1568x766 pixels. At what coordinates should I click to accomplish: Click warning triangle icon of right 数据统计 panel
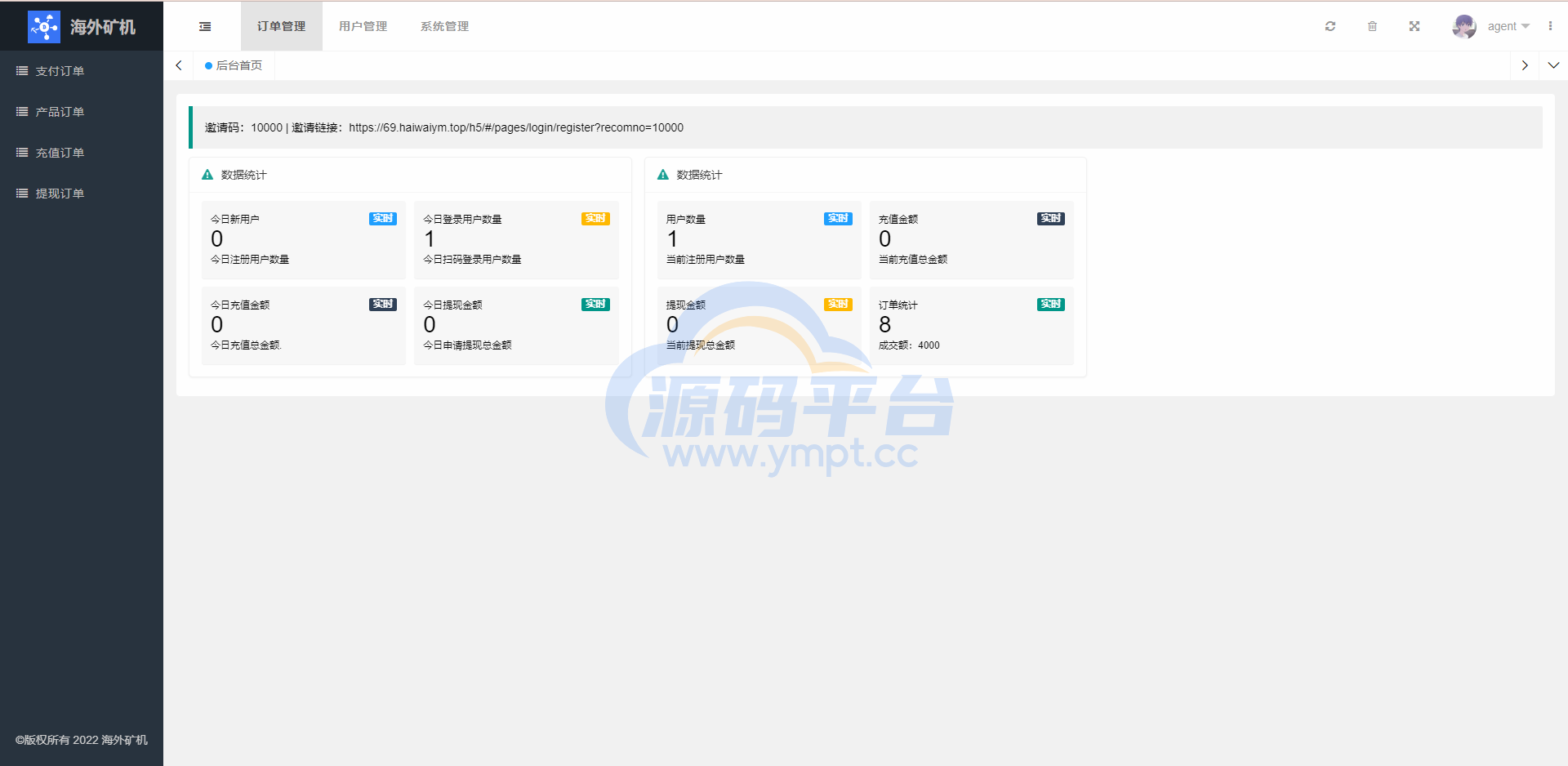coord(663,175)
